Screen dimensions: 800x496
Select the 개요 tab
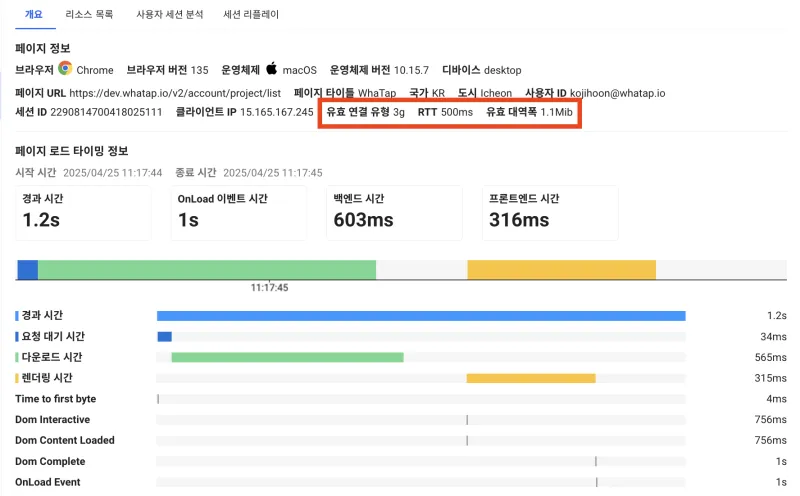coord(34,14)
